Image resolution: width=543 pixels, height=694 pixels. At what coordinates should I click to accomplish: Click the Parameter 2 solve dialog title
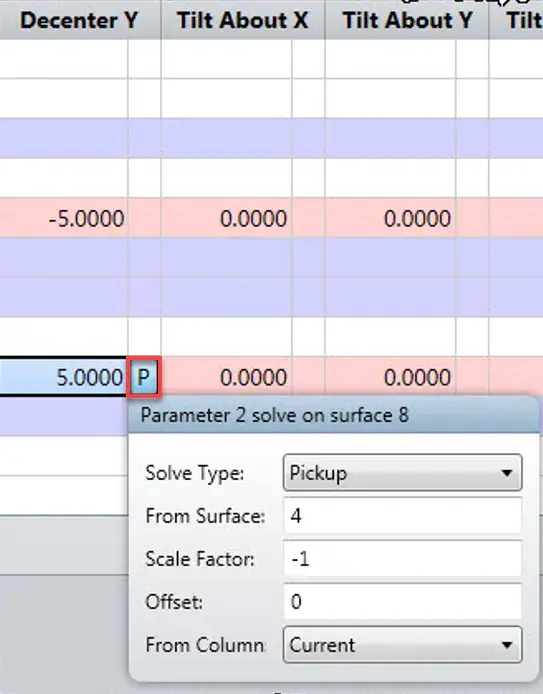click(275, 415)
